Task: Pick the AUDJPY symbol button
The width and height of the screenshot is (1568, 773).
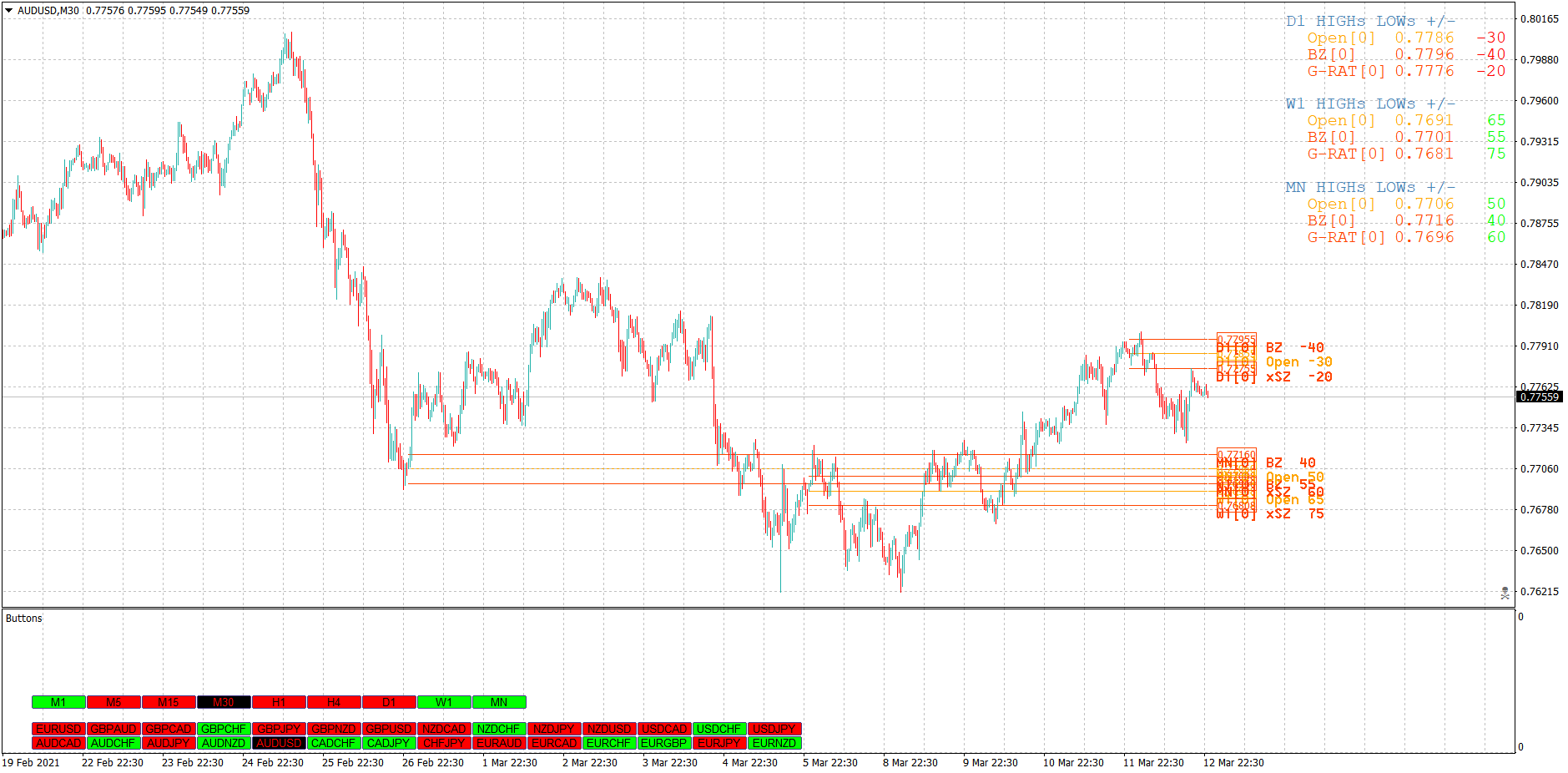Action: pos(169,743)
